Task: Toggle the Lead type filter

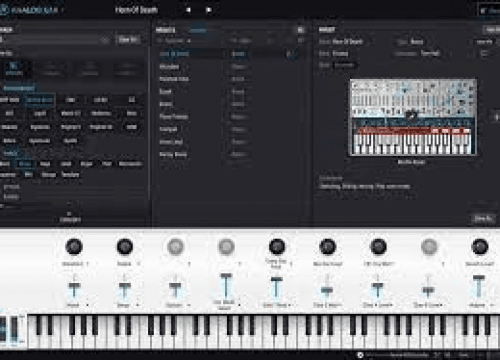Action: (x=66, y=164)
